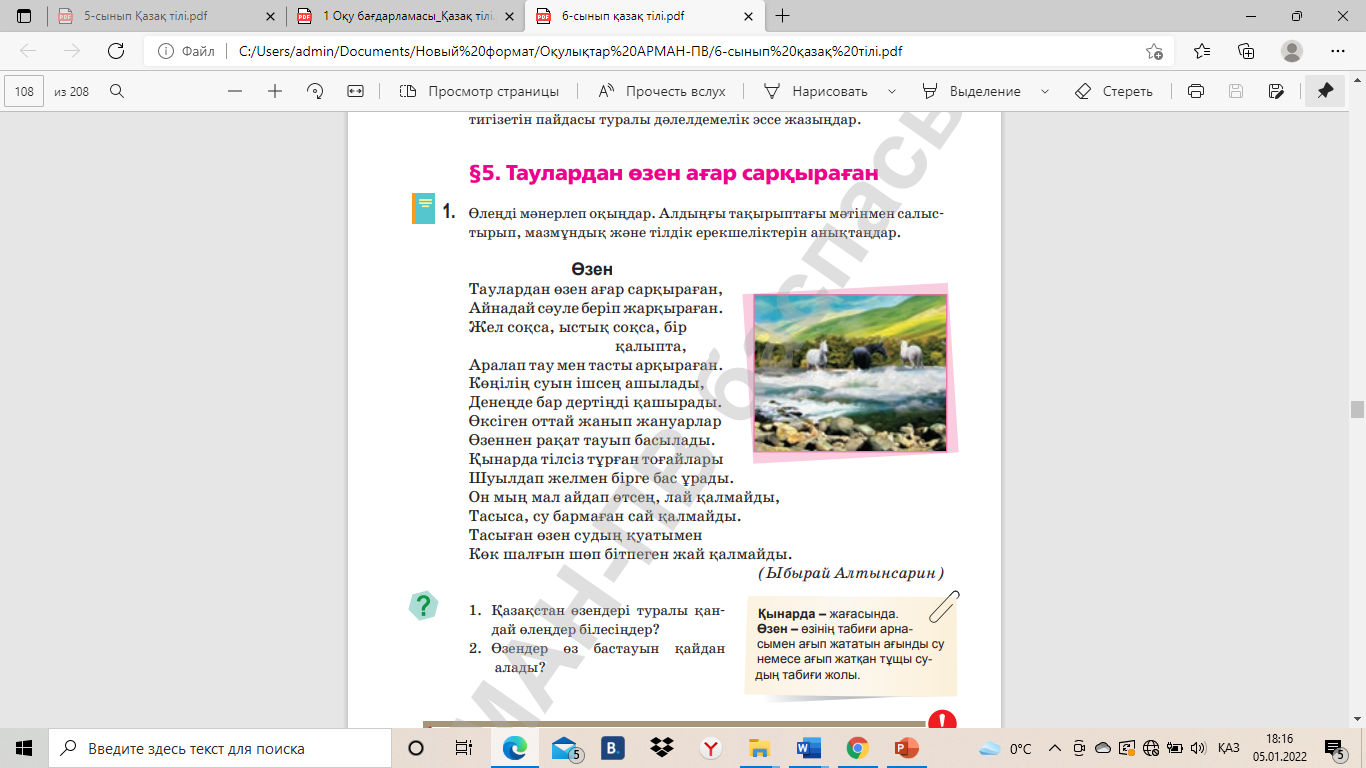Open File Explorer on taskbar
1366x768 pixels.
(x=759, y=748)
